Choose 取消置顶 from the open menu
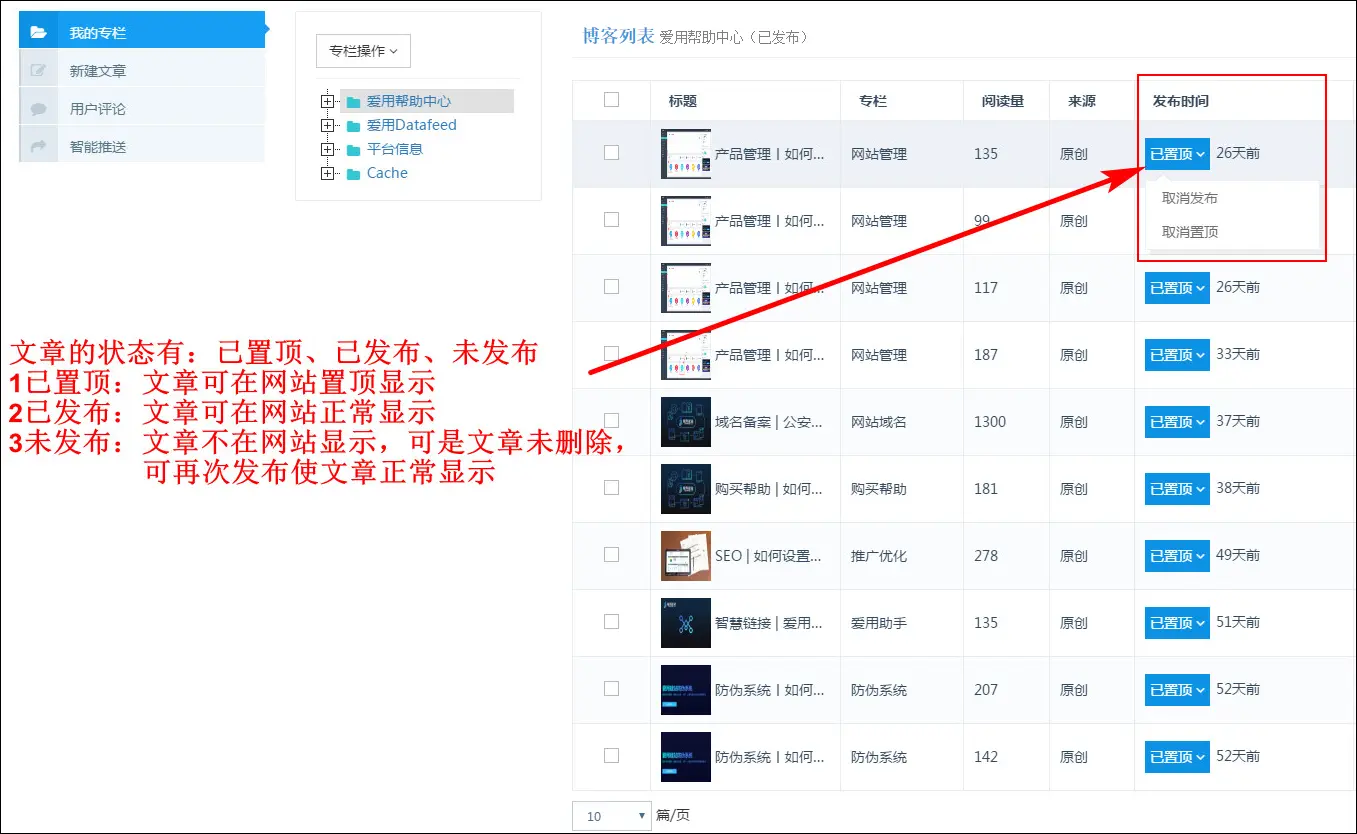Screen dimensions: 1357x834 tap(1190, 232)
